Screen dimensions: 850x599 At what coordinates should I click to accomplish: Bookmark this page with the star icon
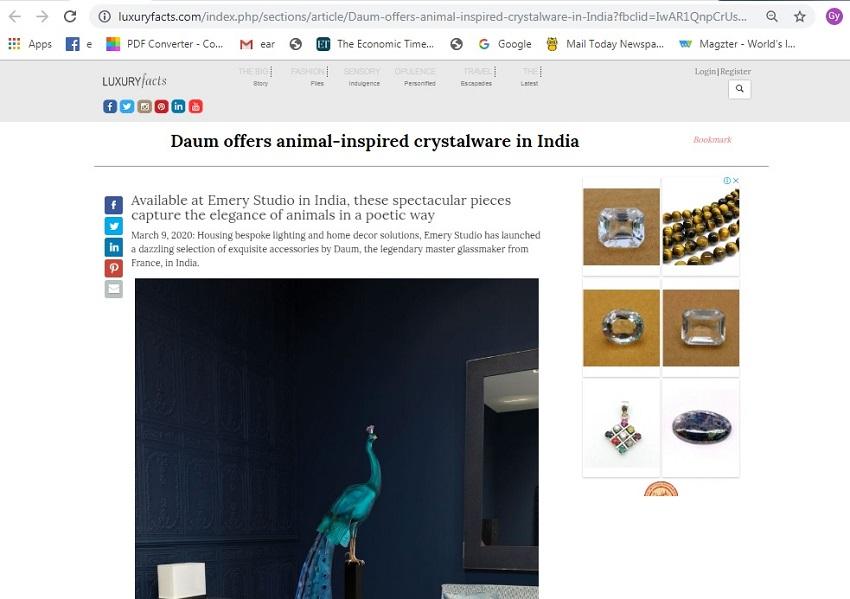point(800,17)
